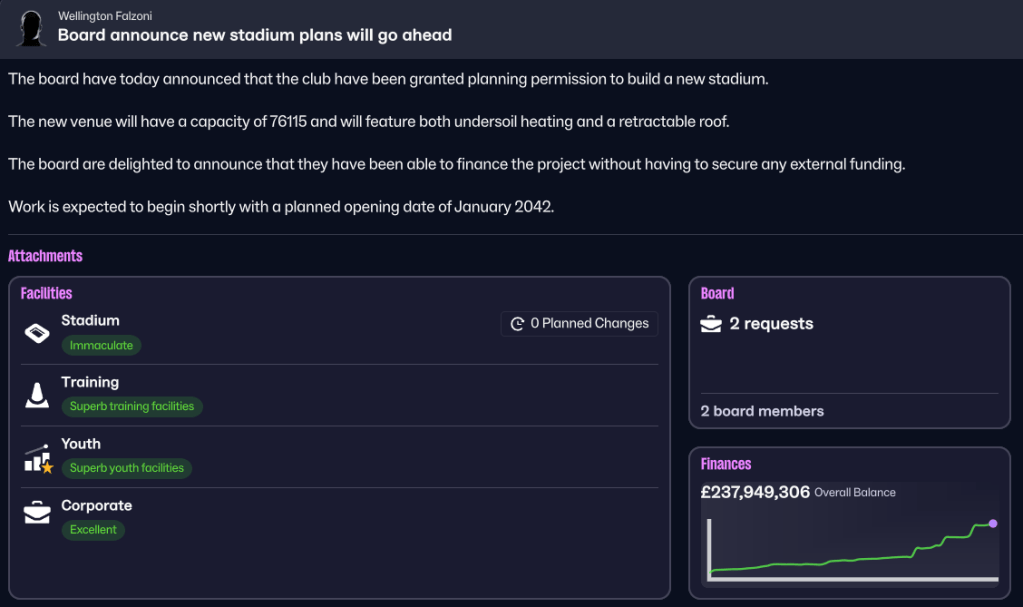Click the Stadium pitch icon
The width and height of the screenshot is (1023, 607).
click(37, 333)
